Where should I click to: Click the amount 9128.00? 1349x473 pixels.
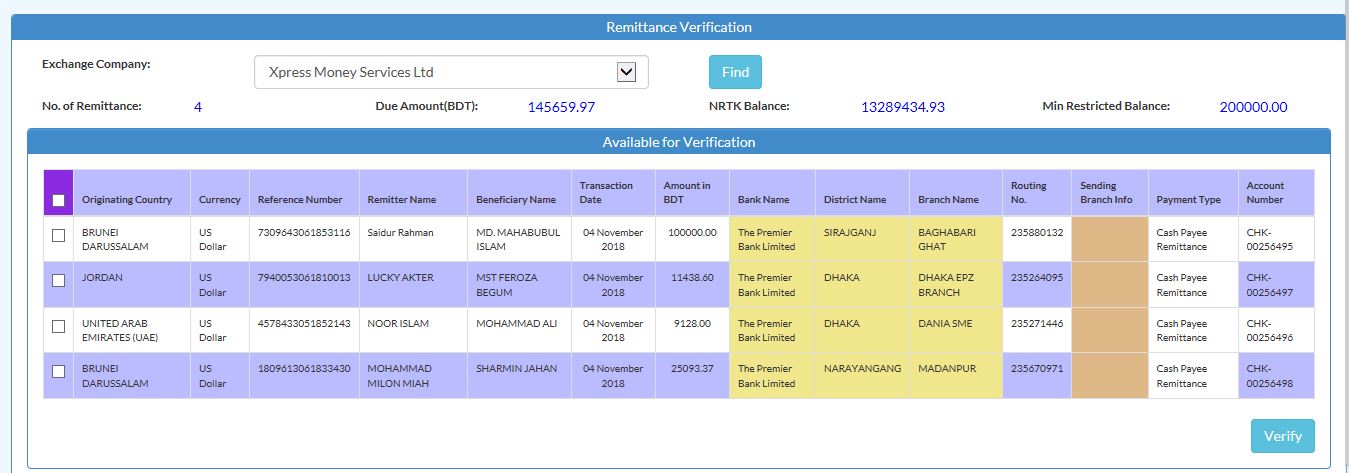coord(692,323)
